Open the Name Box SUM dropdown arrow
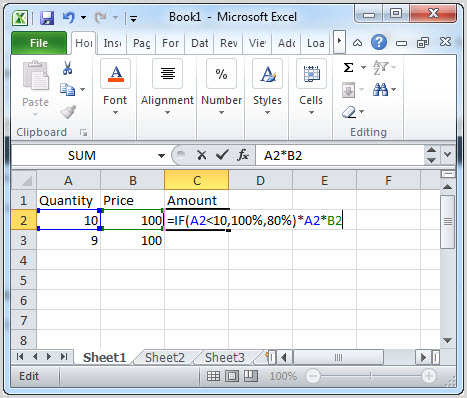The image size is (467, 398). click(161, 156)
